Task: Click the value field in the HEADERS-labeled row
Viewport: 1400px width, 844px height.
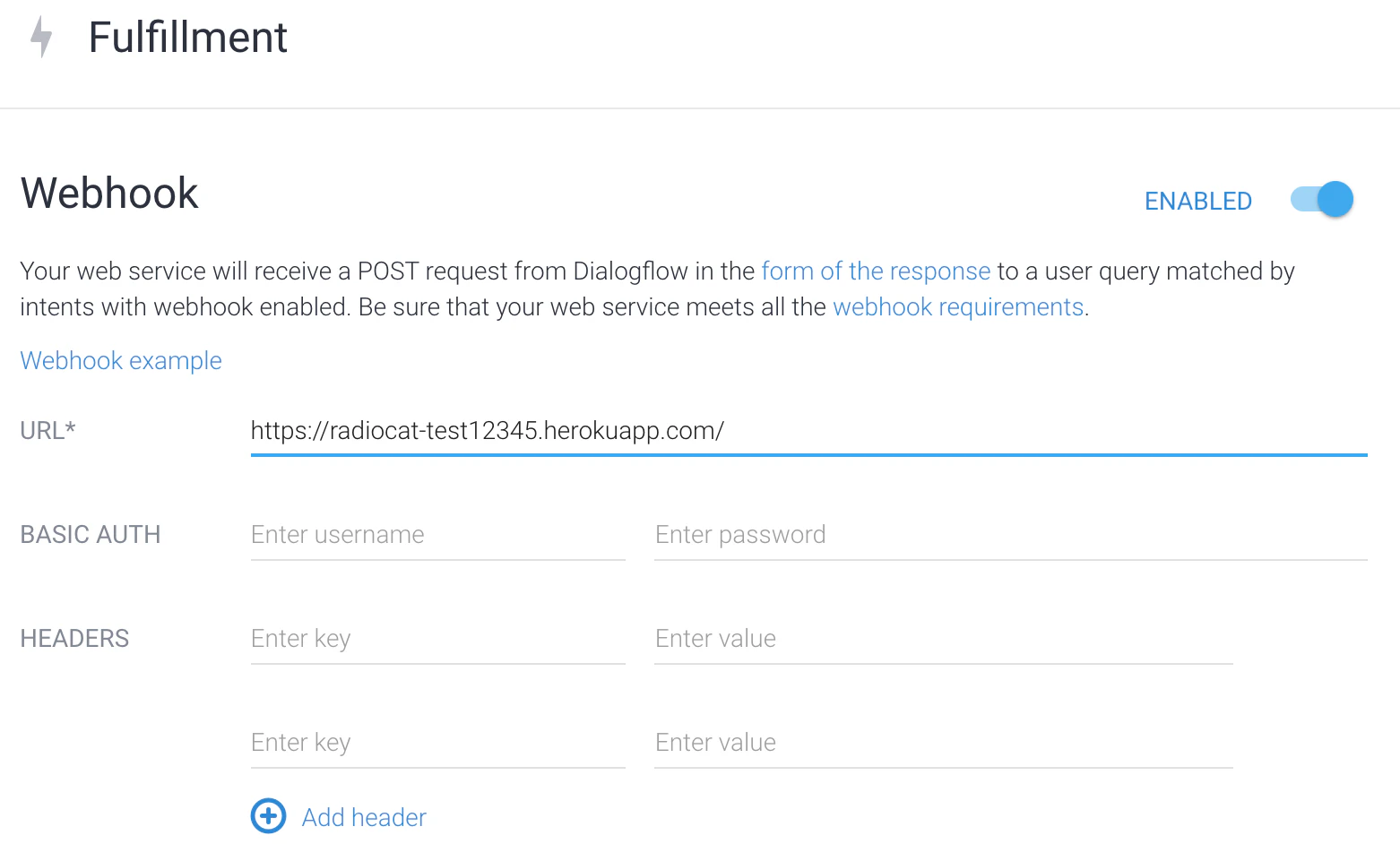Action: [944, 639]
